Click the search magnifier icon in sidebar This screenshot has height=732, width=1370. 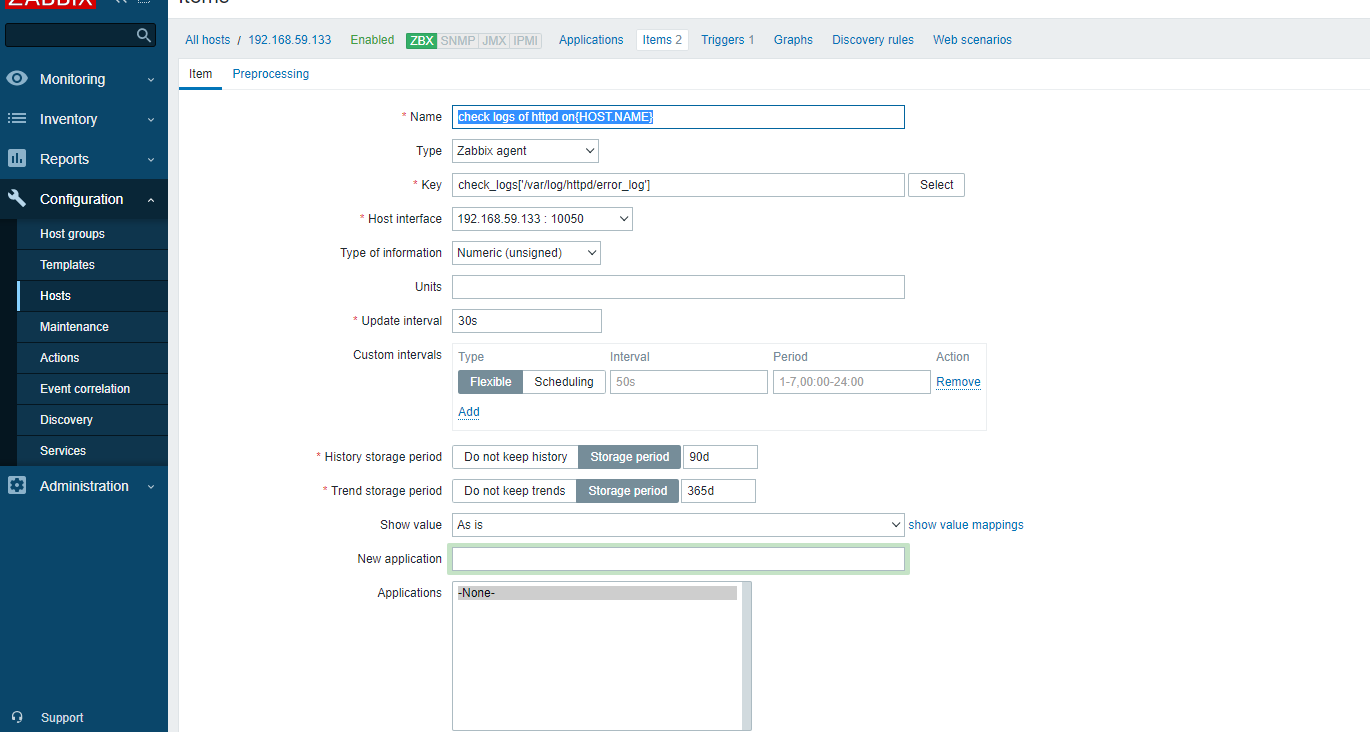(x=144, y=35)
